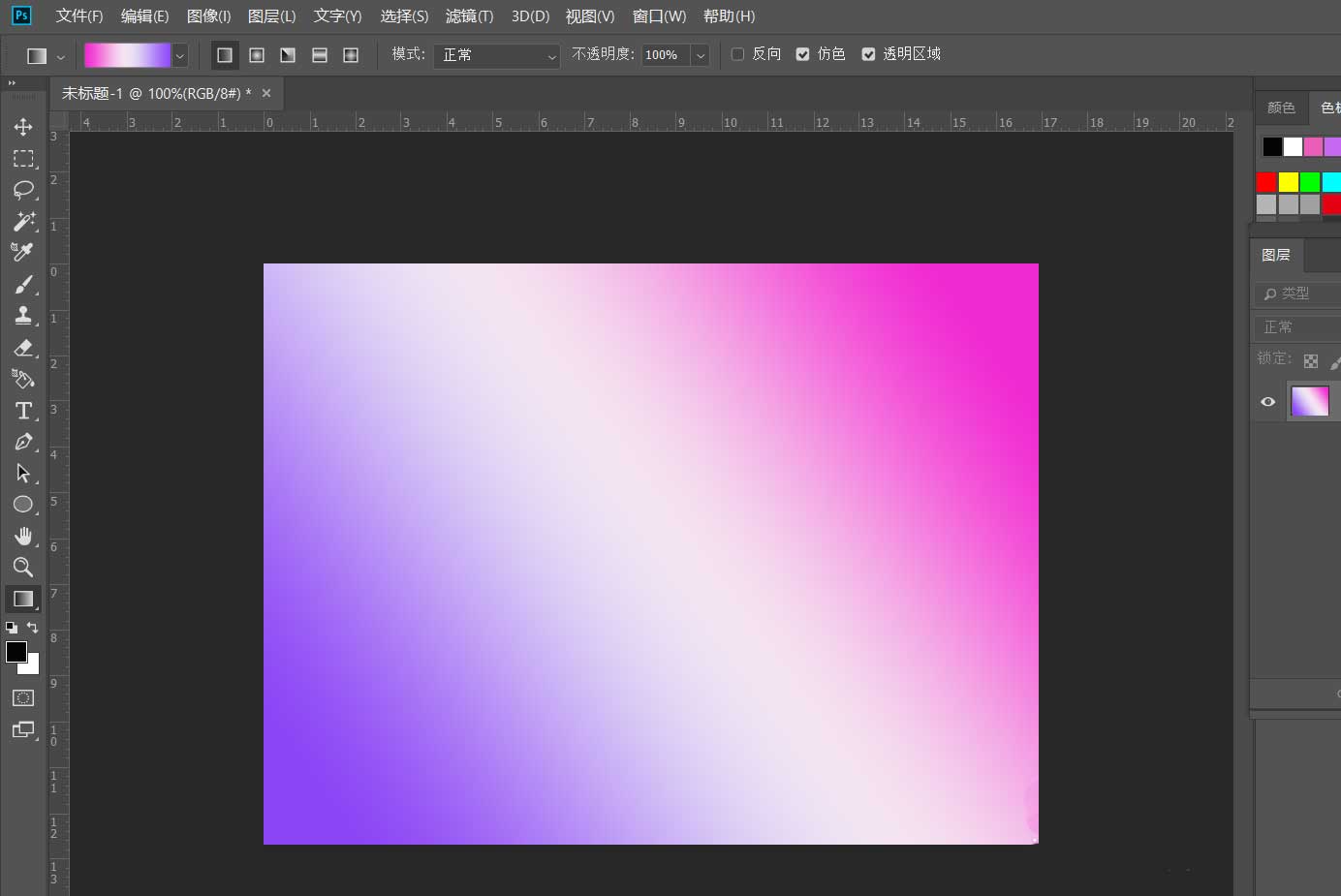
Task: Choose Reflected gradient style
Action: point(320,55)
